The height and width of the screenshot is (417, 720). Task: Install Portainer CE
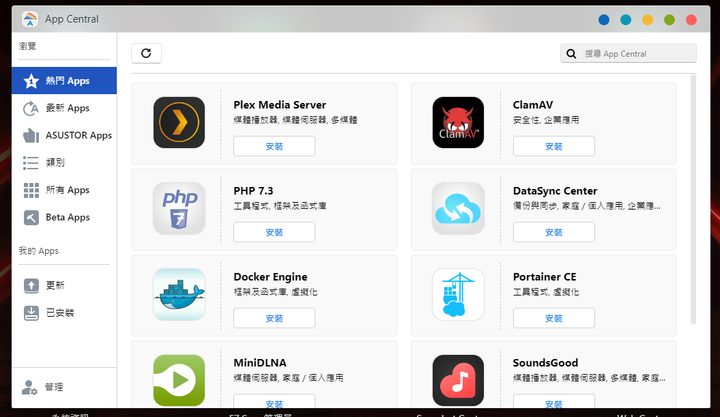(554, 318)
